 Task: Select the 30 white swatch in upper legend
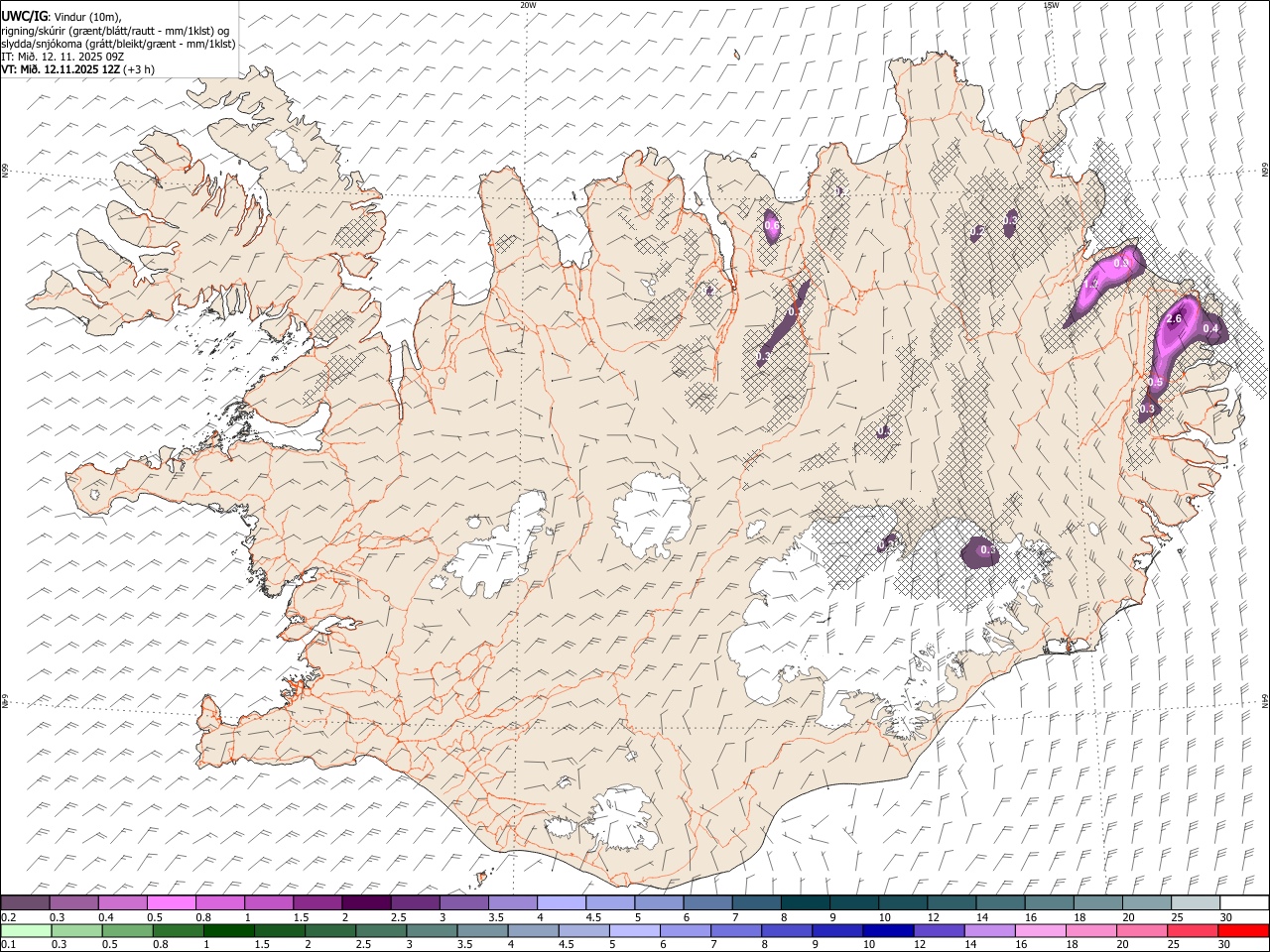(x=1242, y=902)
